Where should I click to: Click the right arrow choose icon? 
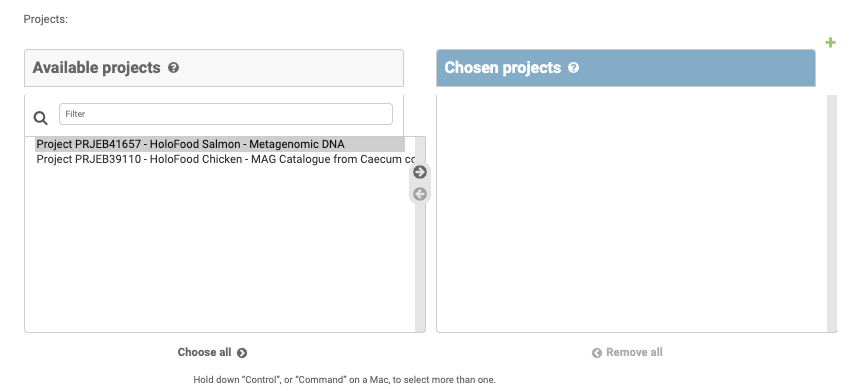click(420, 172)
